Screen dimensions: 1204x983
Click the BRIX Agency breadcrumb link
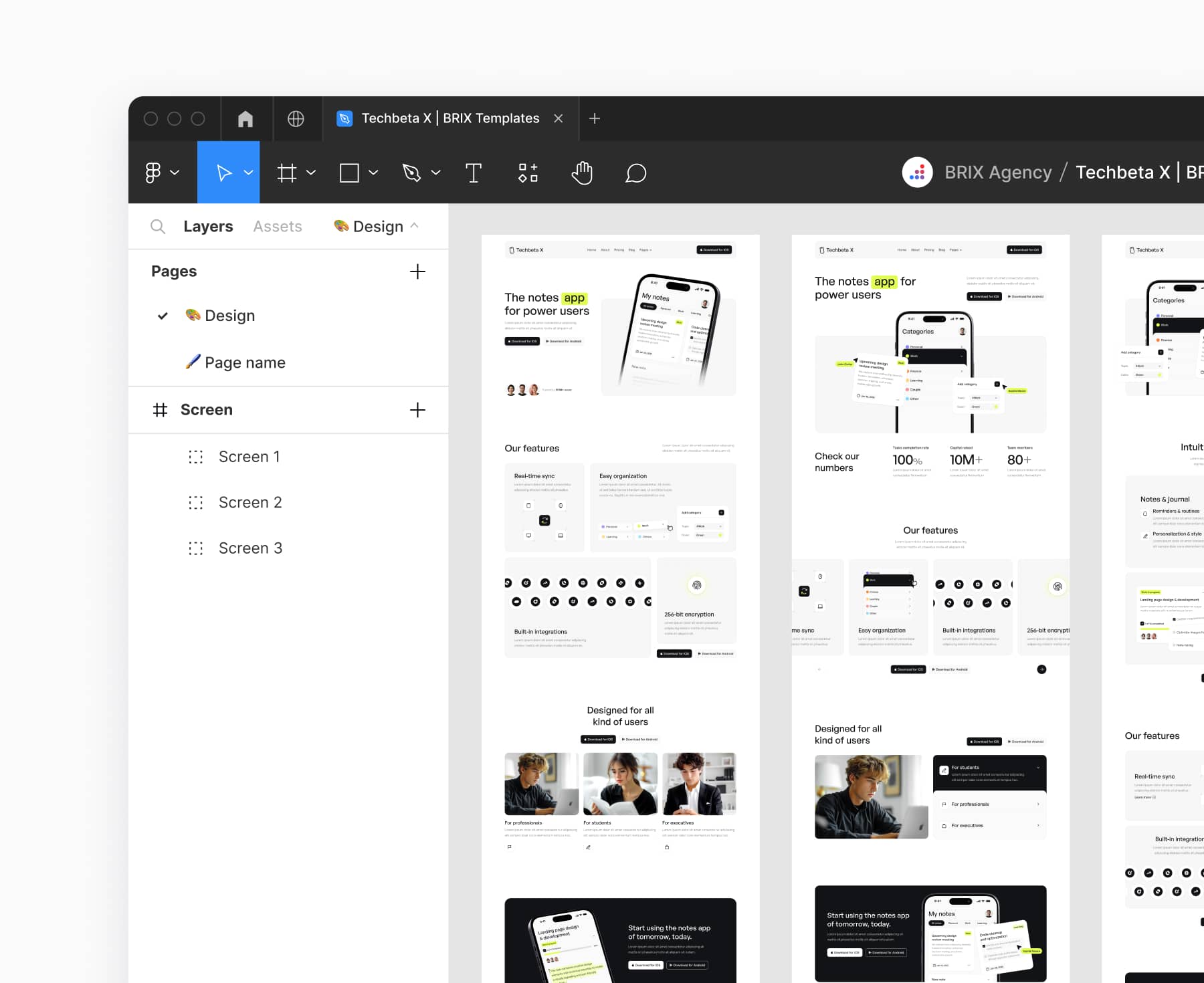click(x=997, y=172)
